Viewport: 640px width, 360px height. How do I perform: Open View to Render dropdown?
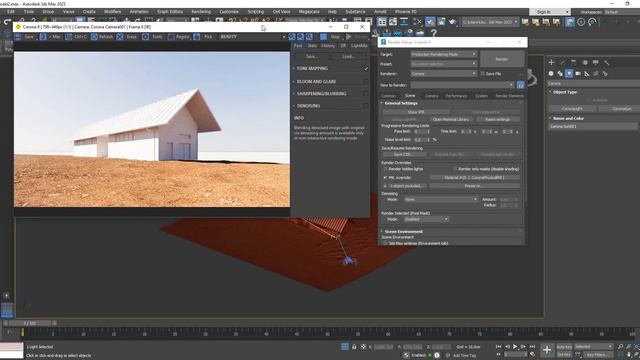coord(462,85)
